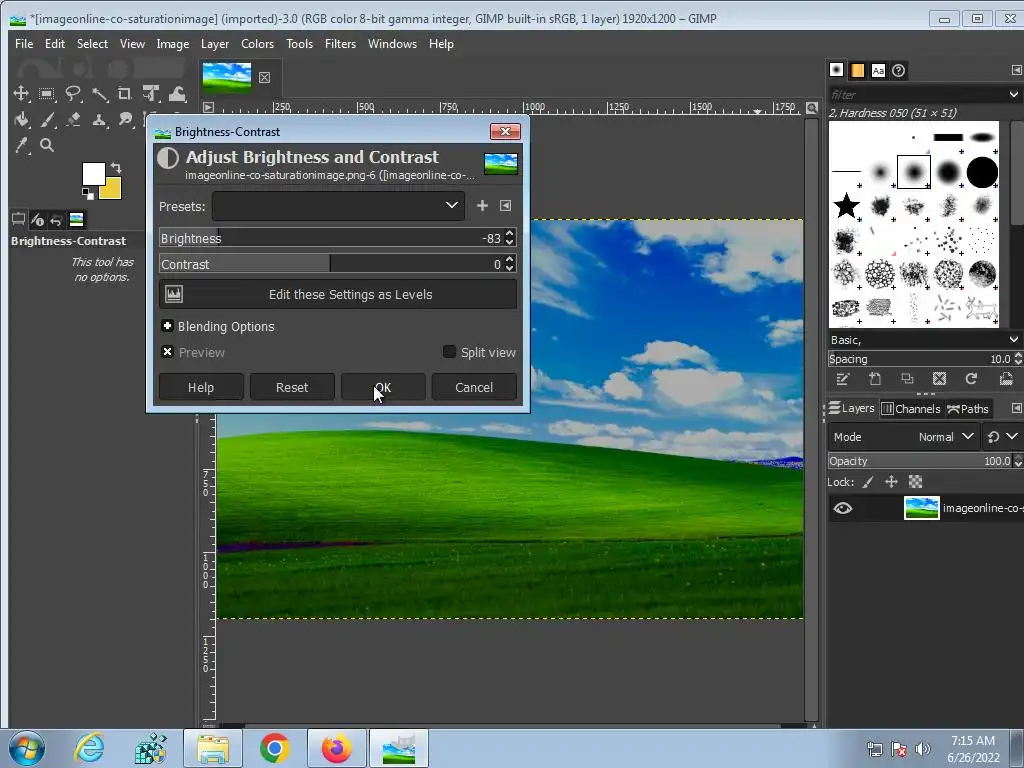Screen dimensions: 1024x768
Task: Lock alpha channel checkerboard icon
Action: pyautogui.click(x=916, y=482)
